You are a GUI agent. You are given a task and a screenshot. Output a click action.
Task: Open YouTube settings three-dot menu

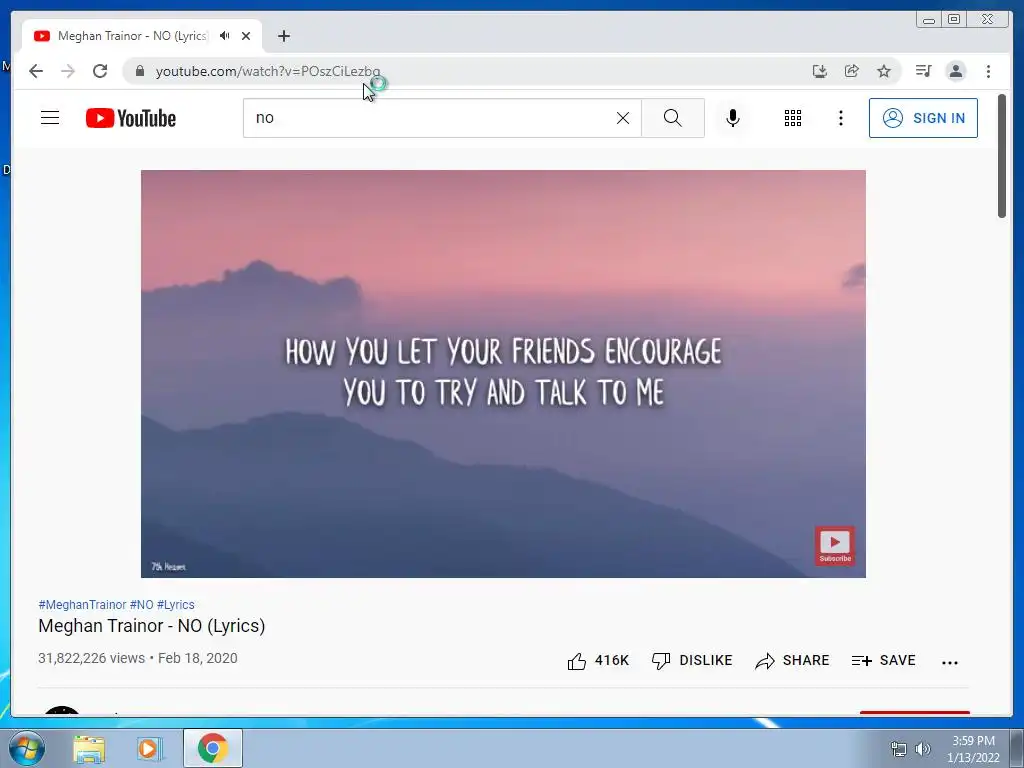(x=841, y=118)
